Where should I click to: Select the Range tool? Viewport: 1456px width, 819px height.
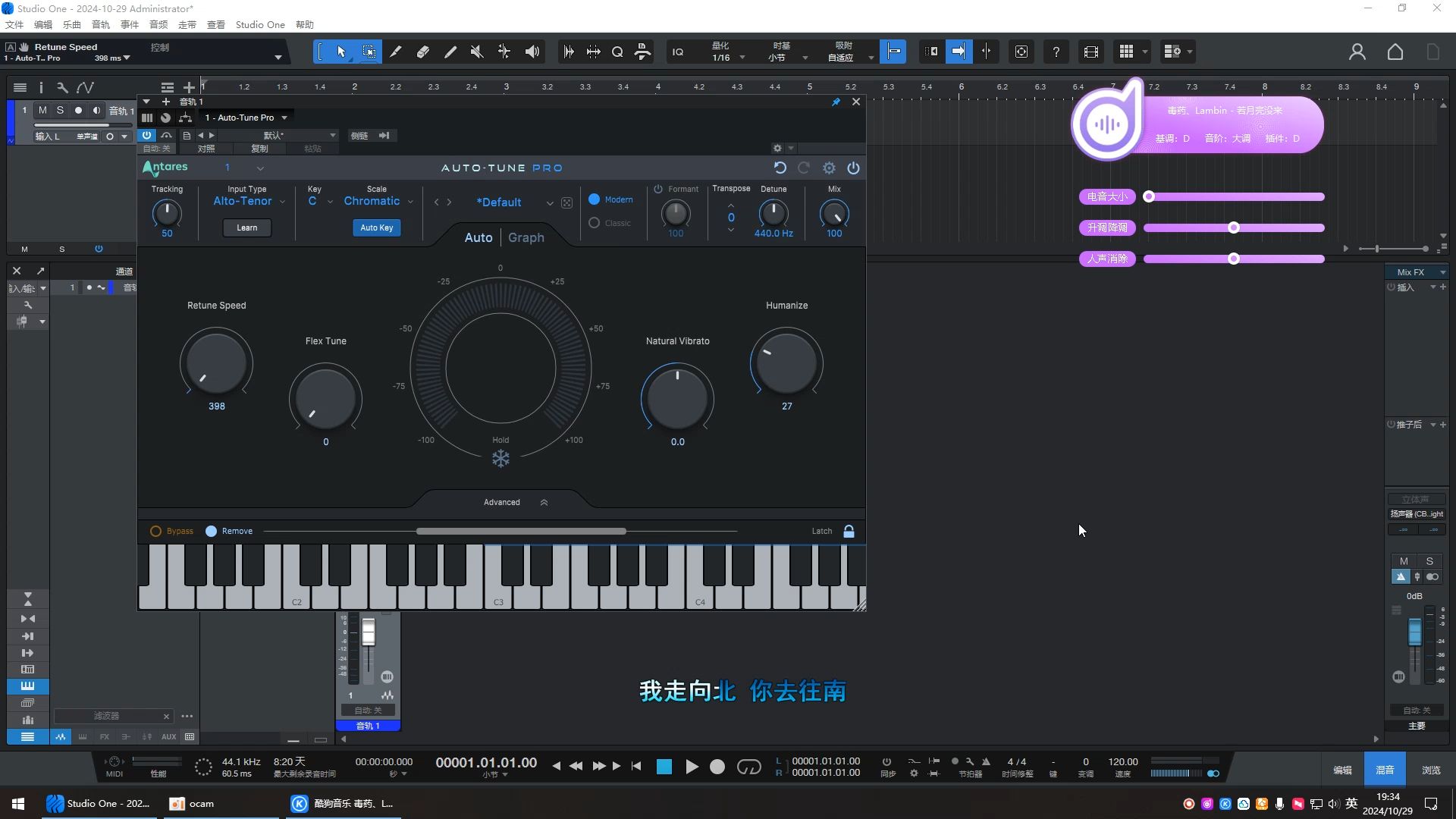point(369,52)
